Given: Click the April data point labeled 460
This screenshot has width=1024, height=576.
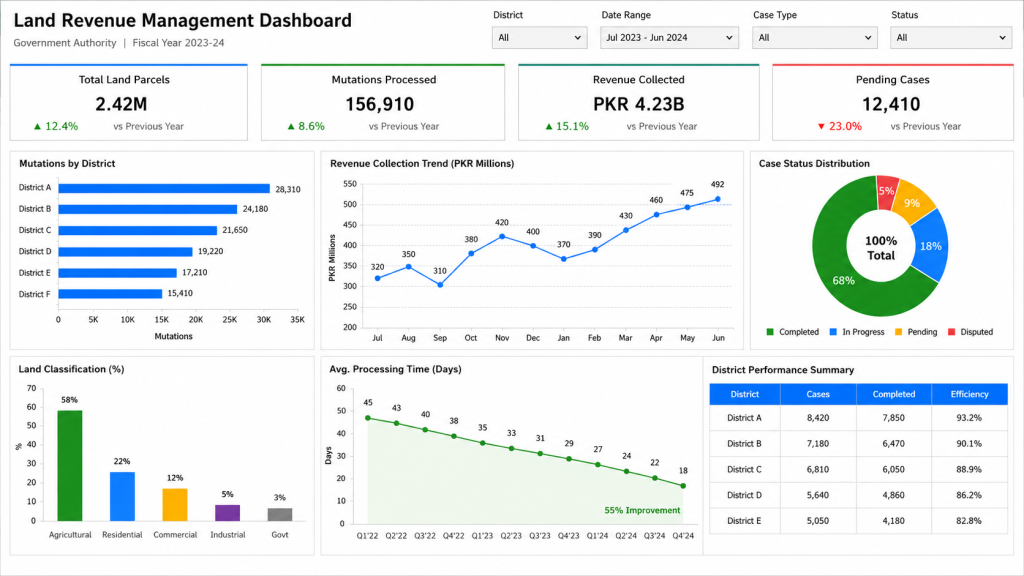Looking at the screenshot, I should tap(656, 214).
